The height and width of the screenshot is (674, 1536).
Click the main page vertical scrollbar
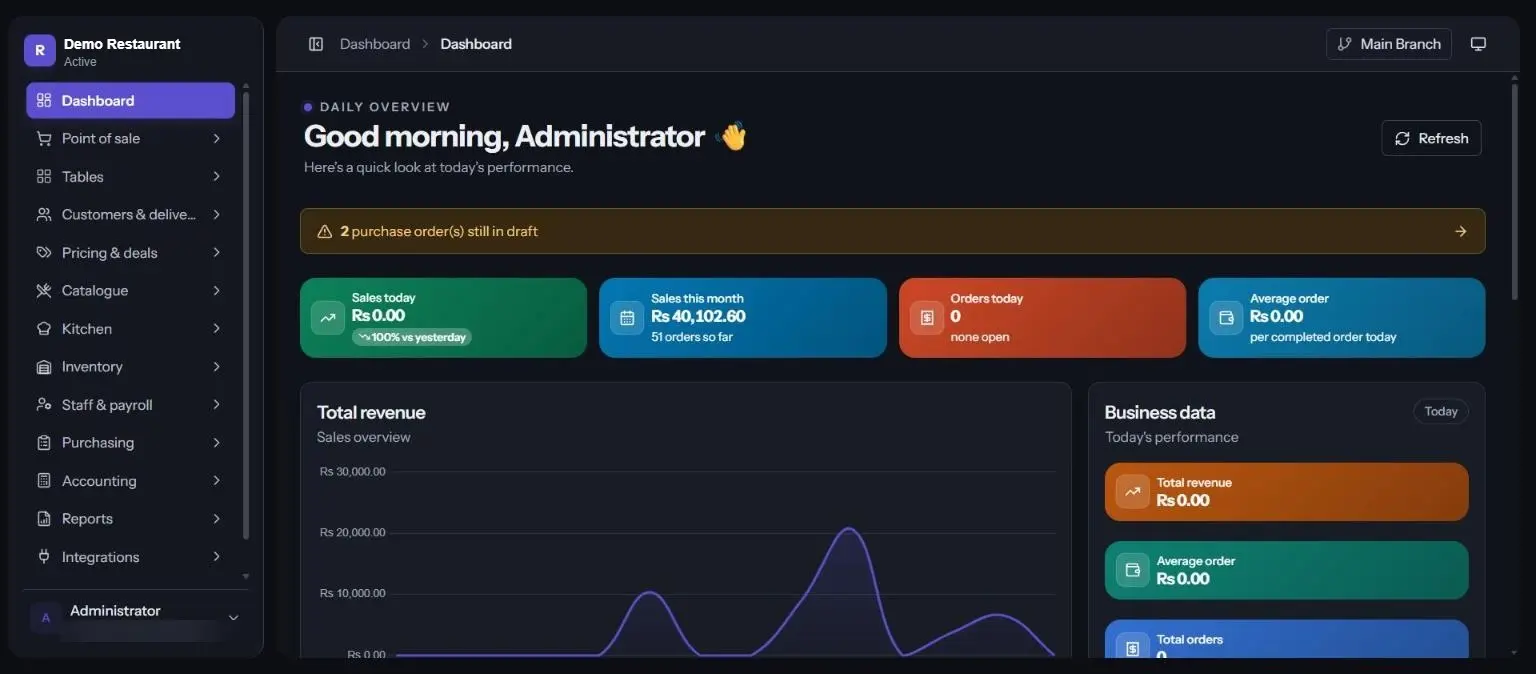tap(1515, 190)
